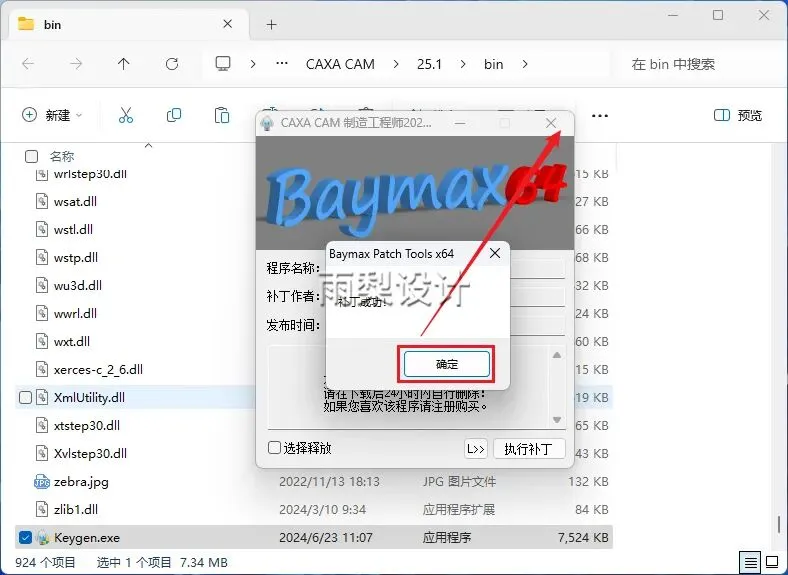
Task: Expand chevron after 25.1 breadcrumb
Action: coord(463,64)
